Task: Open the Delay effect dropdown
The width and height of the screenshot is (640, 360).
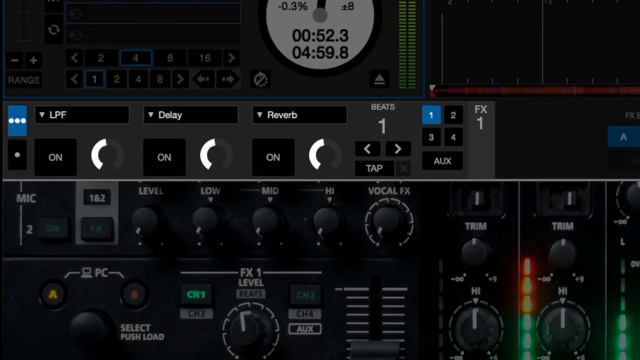Action: [x=191, y=115]
